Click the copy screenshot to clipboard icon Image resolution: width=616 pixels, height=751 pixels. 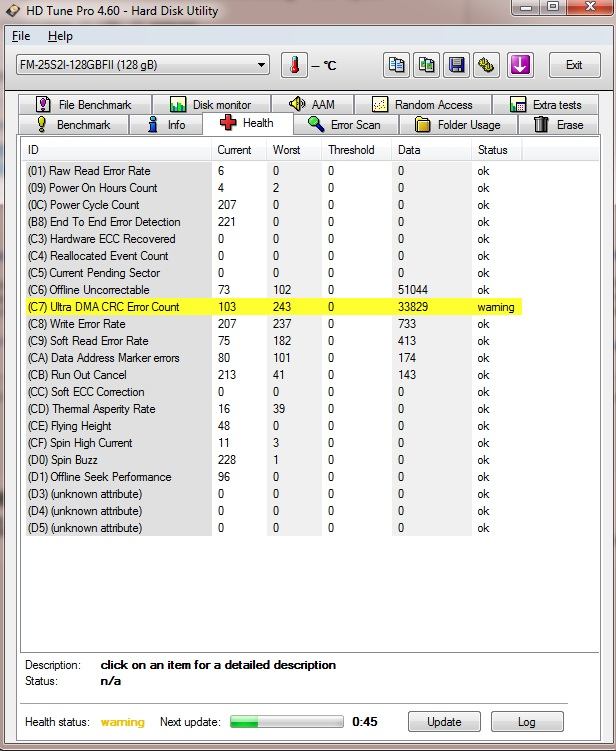pyautogui.click(x=426, y=65)
